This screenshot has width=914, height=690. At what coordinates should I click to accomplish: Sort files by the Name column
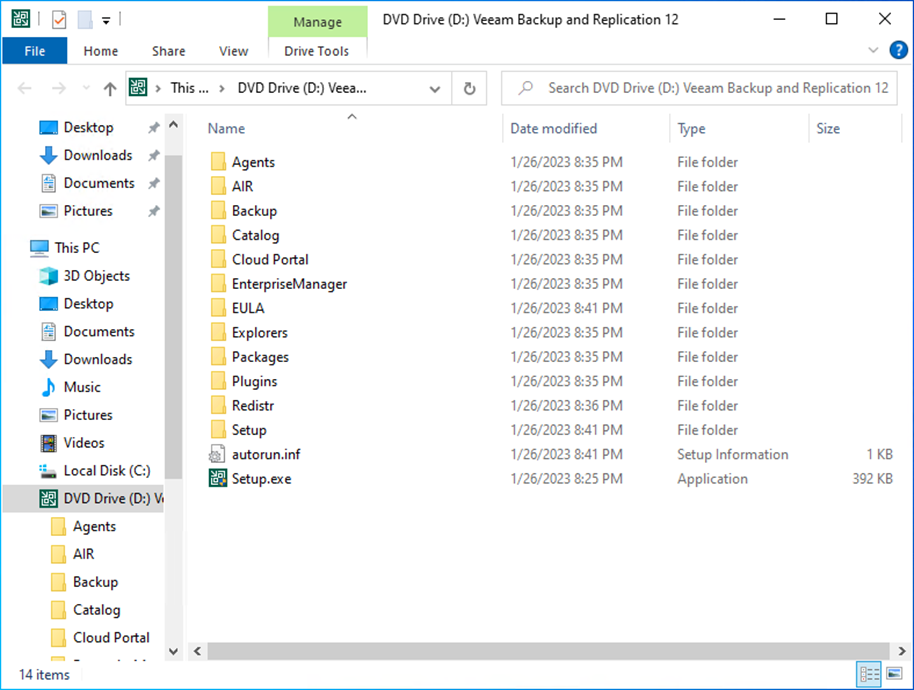[227, 128]
